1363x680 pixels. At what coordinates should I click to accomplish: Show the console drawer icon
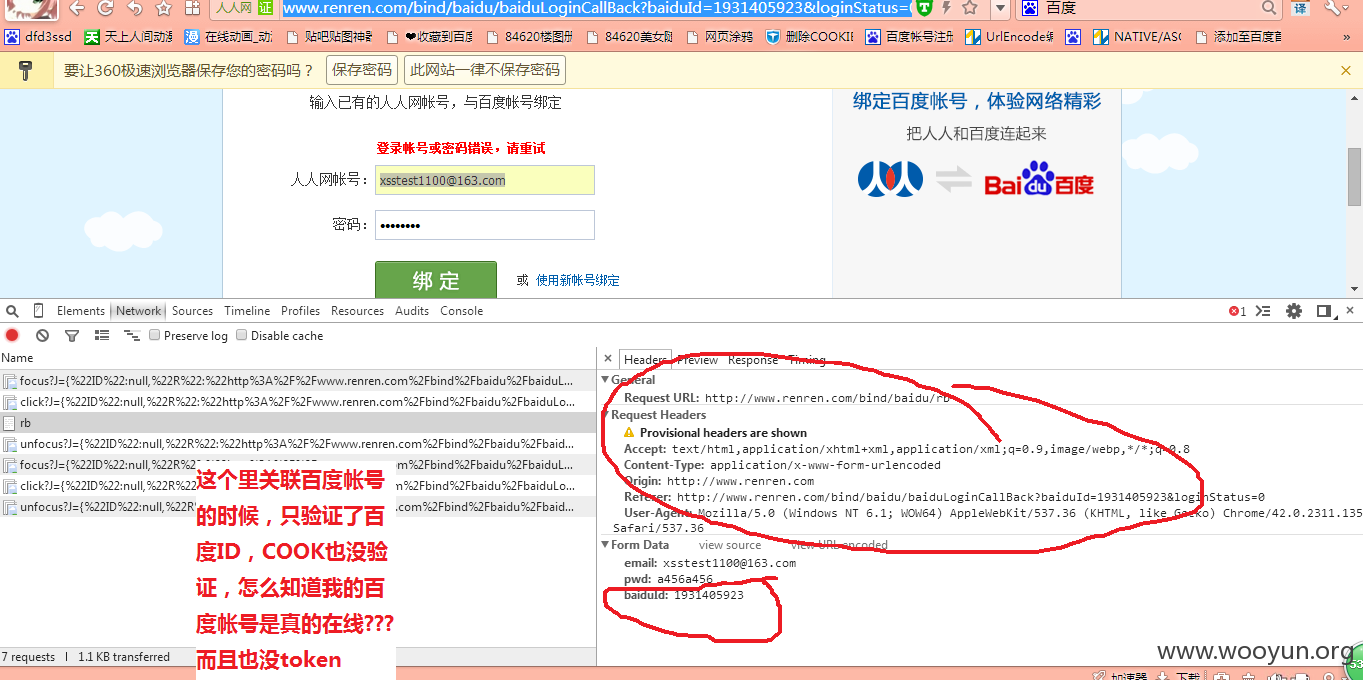tap(1264, 311)
